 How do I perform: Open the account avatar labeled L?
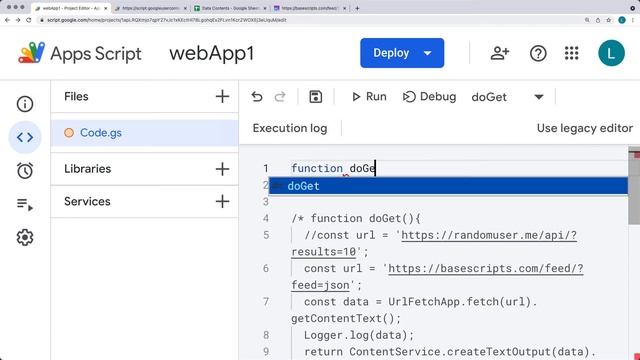click(611, 53)
